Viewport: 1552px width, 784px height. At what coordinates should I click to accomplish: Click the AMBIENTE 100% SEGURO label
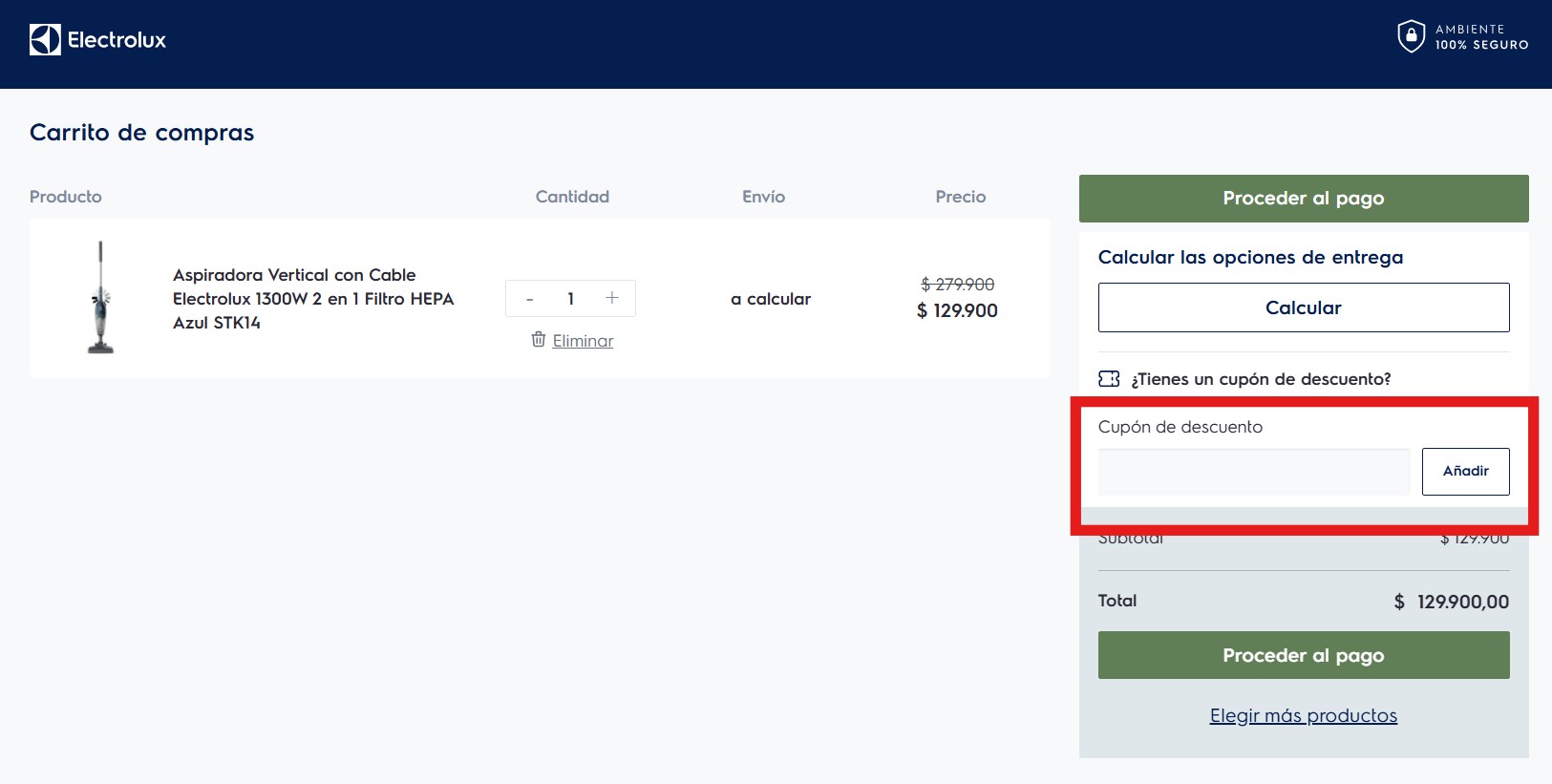point(1480,37)
